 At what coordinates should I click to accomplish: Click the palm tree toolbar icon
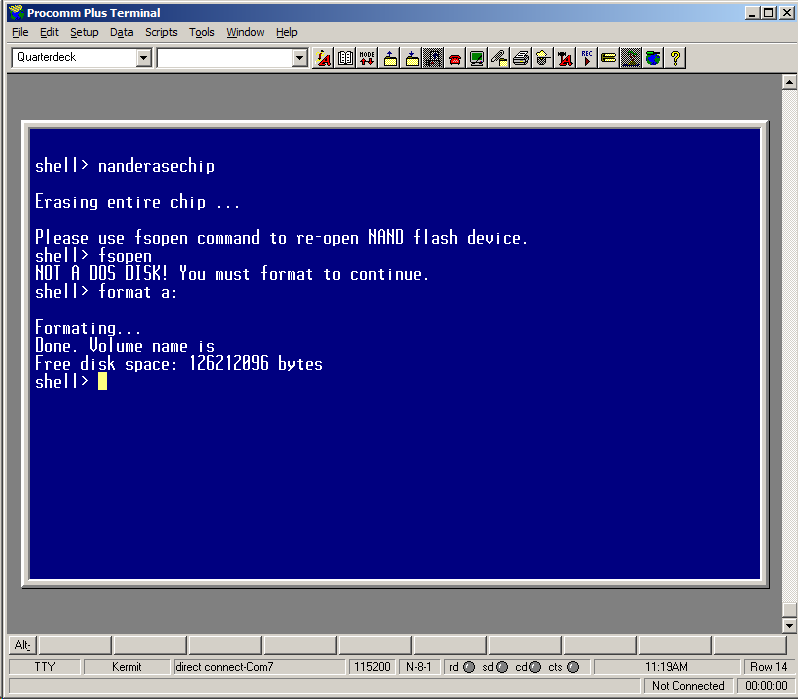point(630,58)
